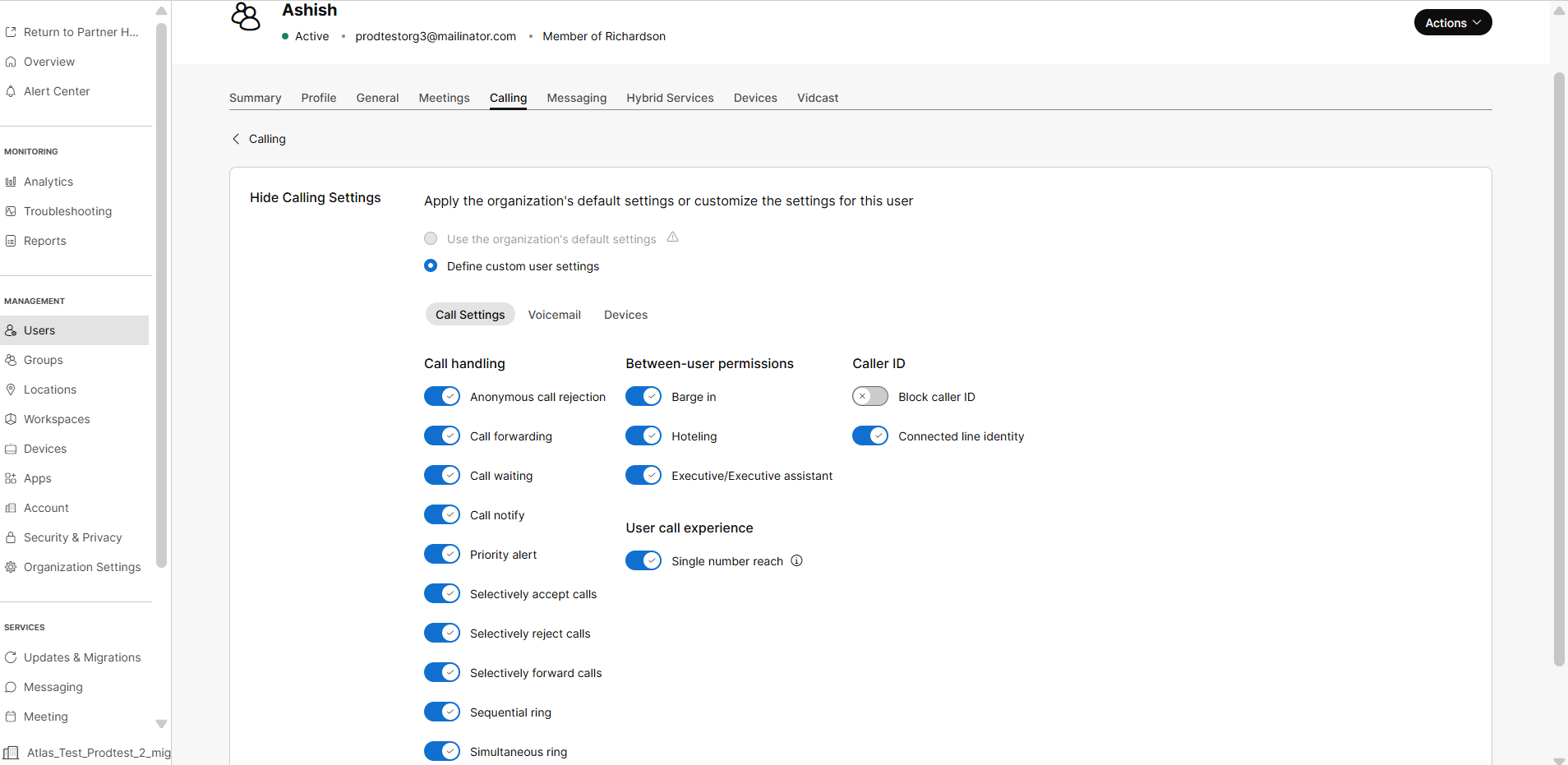The width and height of the screenshot is (1568, 765).
Task: Turn off the Barge in toggle
Action: coord(644,396)
